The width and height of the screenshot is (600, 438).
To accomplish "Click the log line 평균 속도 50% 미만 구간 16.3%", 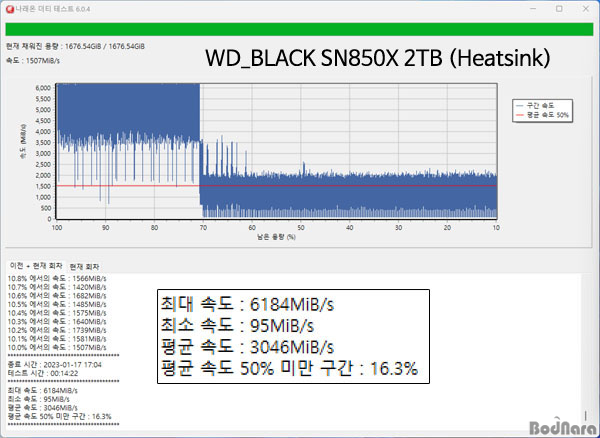I will click(x=60, y=416).
